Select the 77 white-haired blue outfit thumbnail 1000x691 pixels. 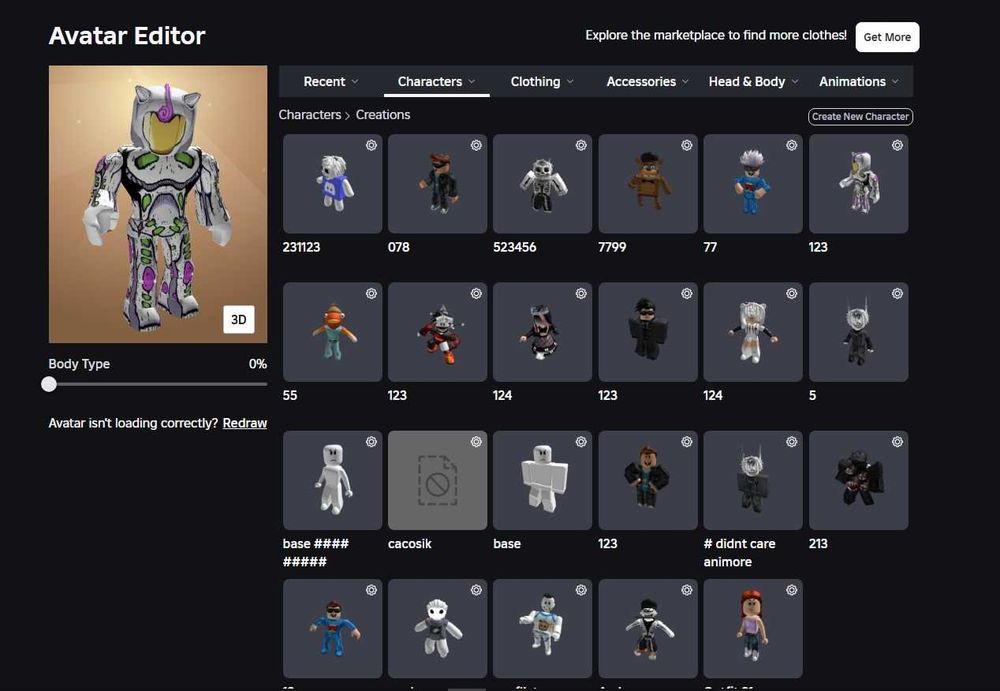coord(753,184)
